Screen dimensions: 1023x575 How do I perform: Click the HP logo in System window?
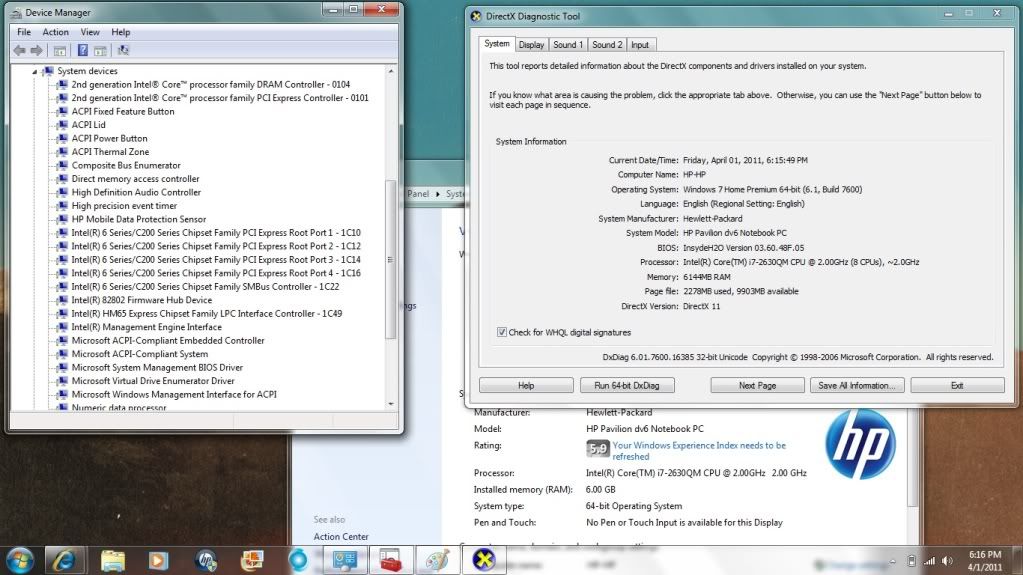coord(860,444)
